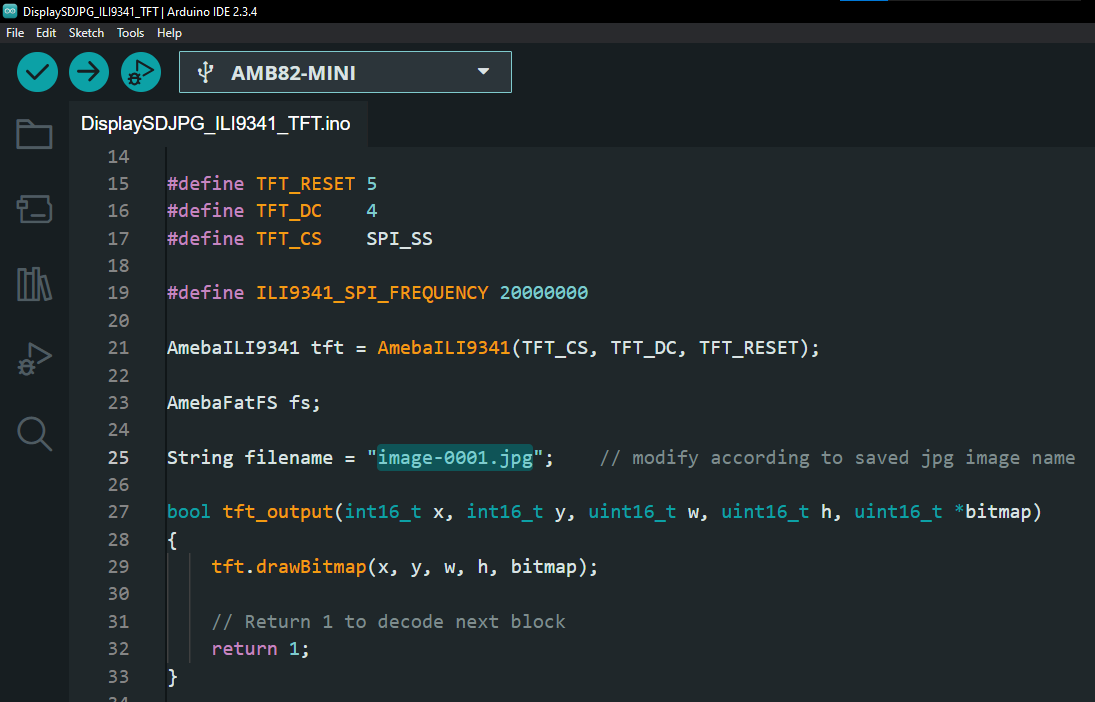Image resolution: width=1095 pixels, height=702 pixels.
Task: Open the Search magnifier in the sidebar
Action: (34, 433)
